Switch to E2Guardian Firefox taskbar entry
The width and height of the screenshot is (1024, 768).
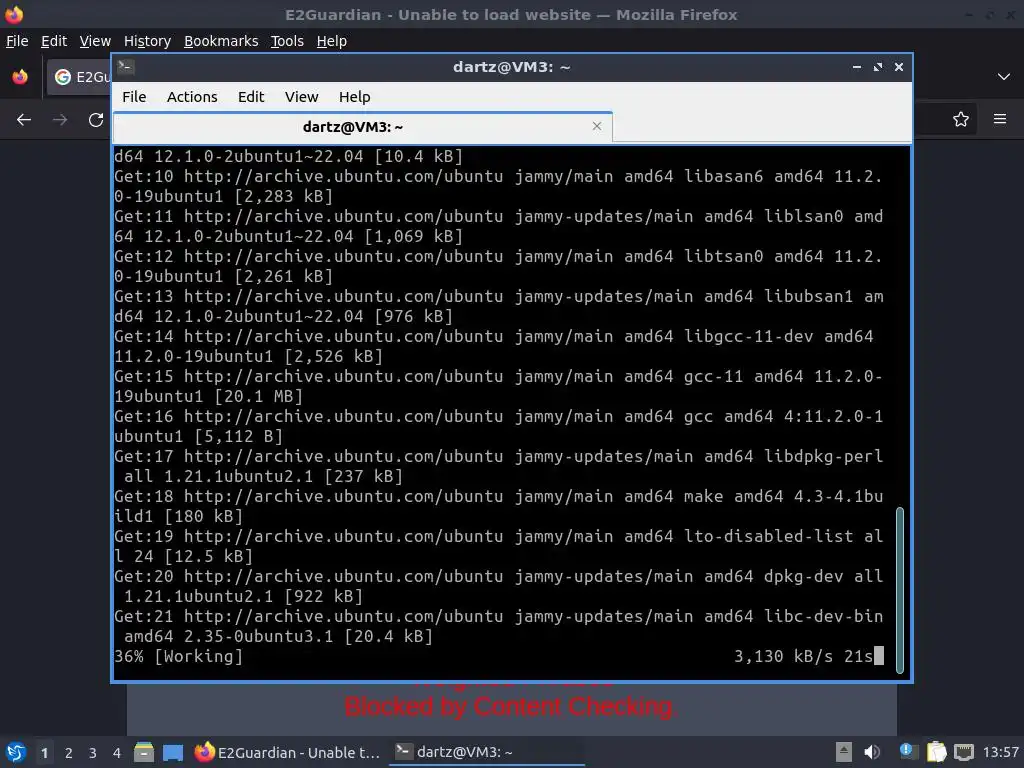287,752
